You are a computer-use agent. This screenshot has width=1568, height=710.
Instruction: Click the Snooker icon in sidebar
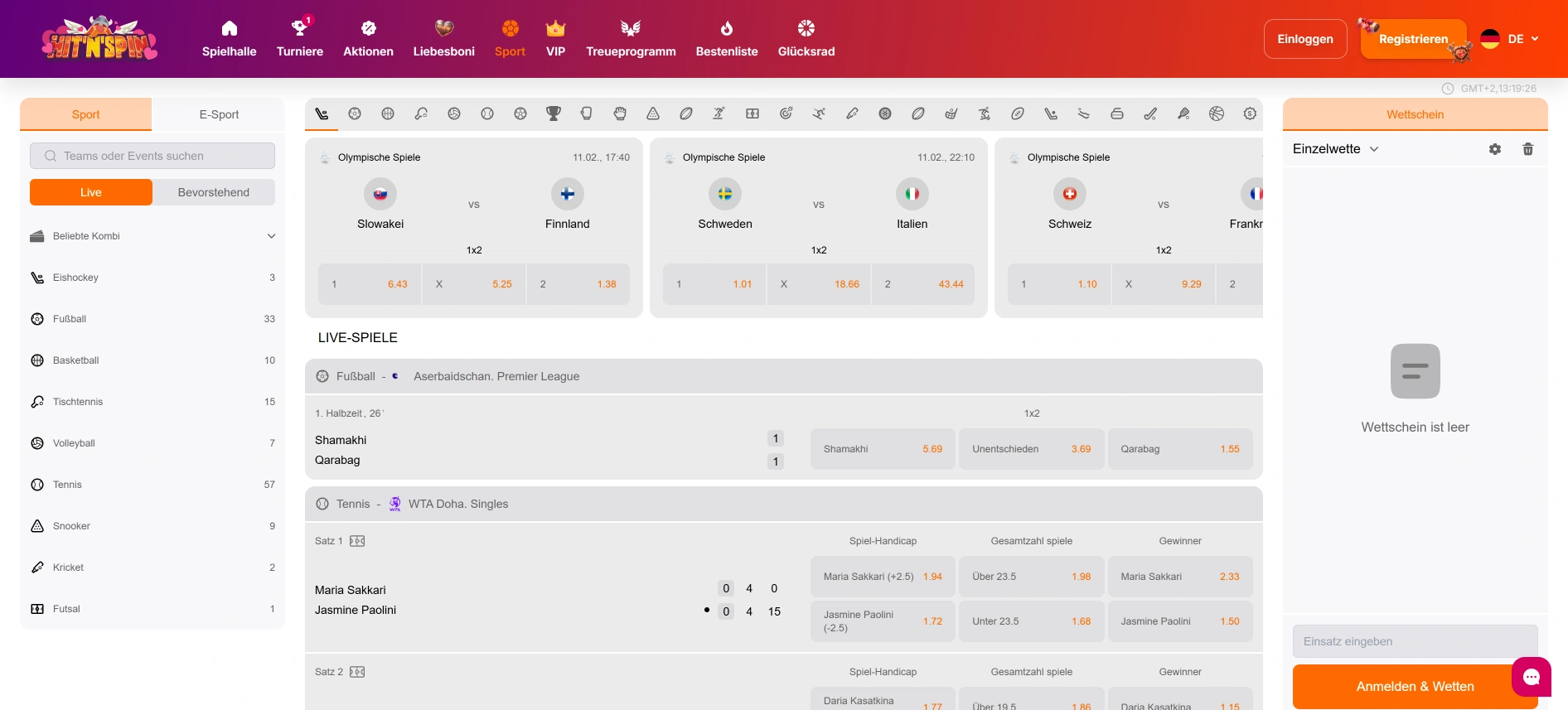click(x=37, y=526)
